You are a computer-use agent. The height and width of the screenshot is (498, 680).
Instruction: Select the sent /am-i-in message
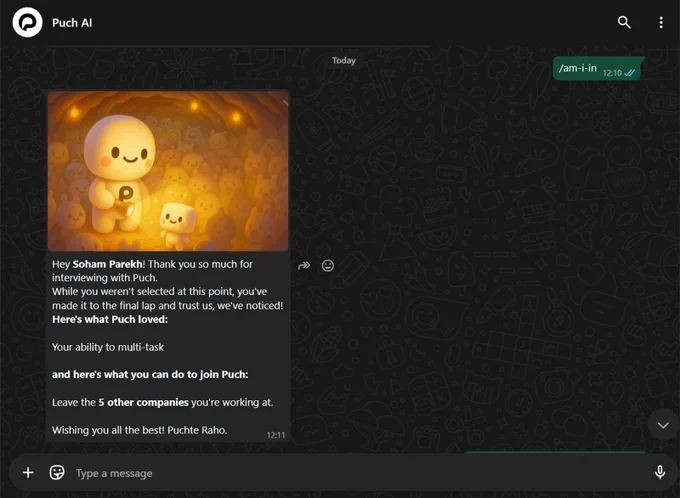[x=598, y=69]
